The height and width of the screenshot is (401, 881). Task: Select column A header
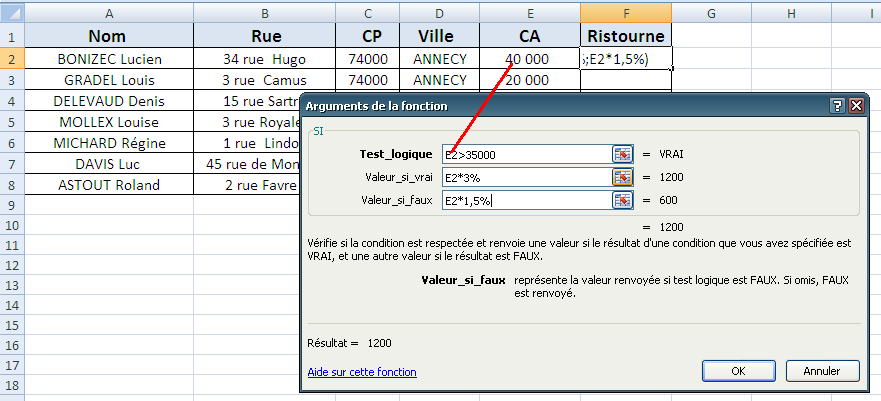pos(109,13)
